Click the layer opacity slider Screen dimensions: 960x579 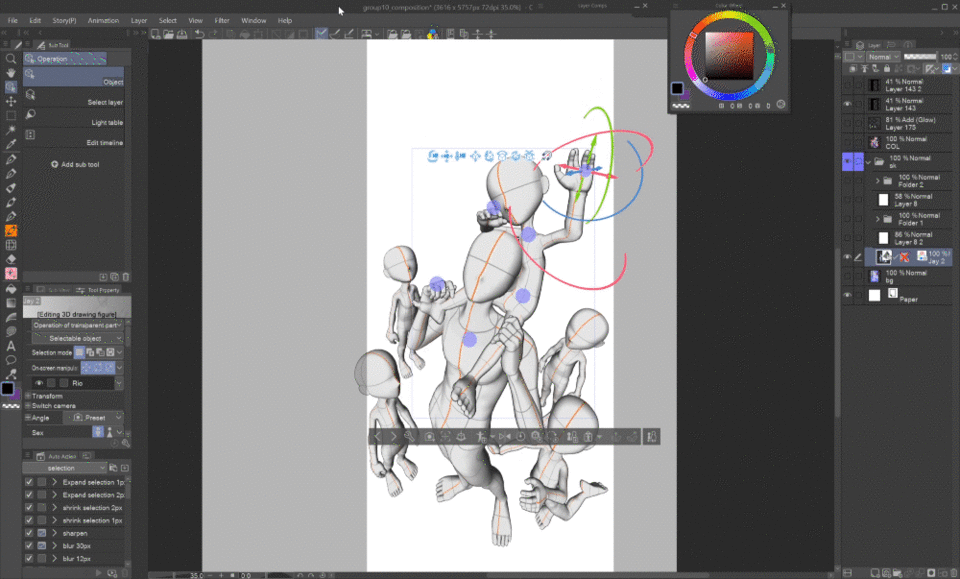[920, 56]
